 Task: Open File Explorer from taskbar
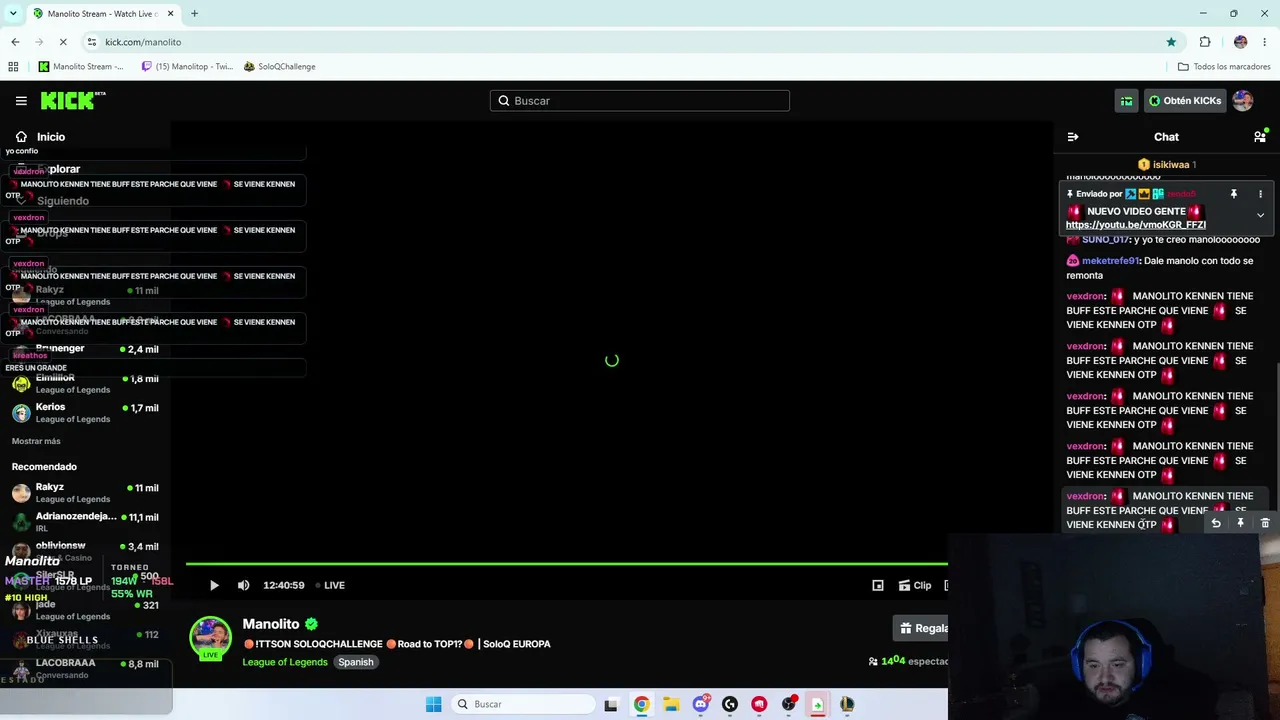671,704
